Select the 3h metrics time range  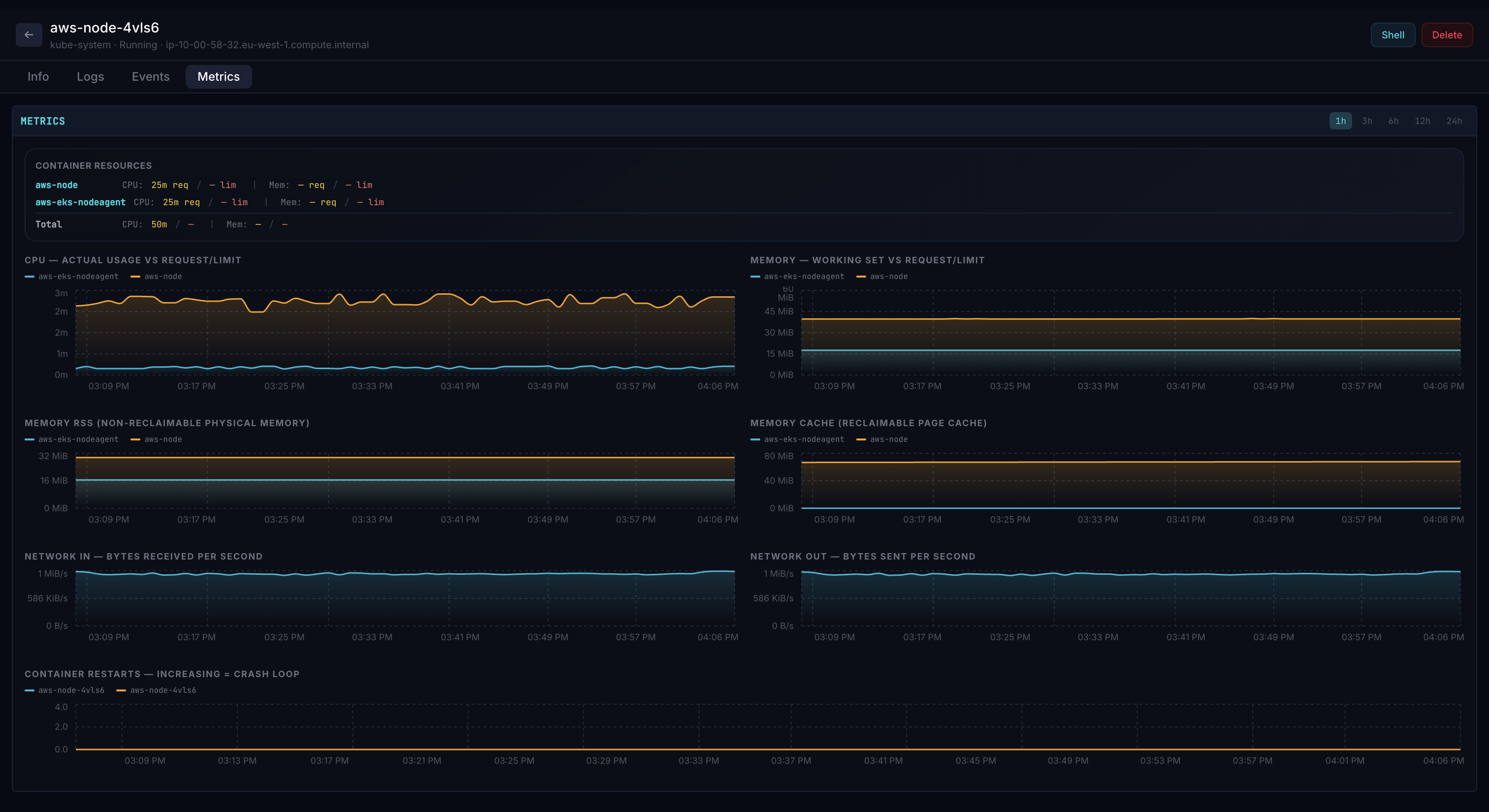1367,121
